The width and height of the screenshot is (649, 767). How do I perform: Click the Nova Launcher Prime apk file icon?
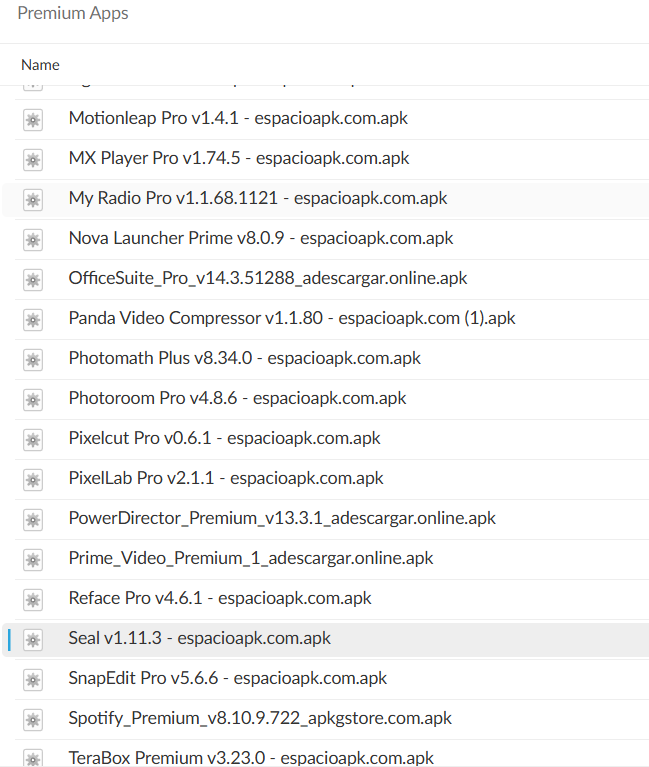point(33,240)
